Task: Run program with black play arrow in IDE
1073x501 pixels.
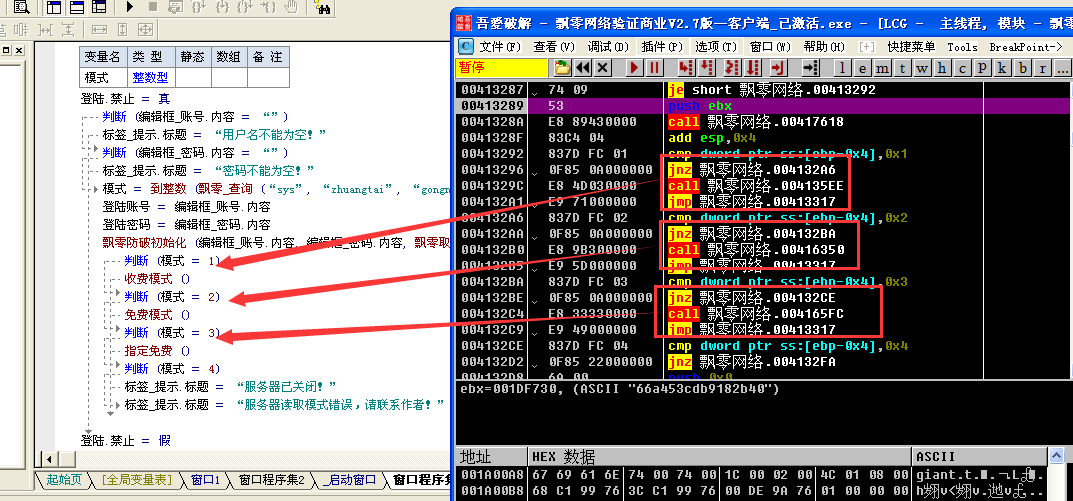Action: coord(131,8)
